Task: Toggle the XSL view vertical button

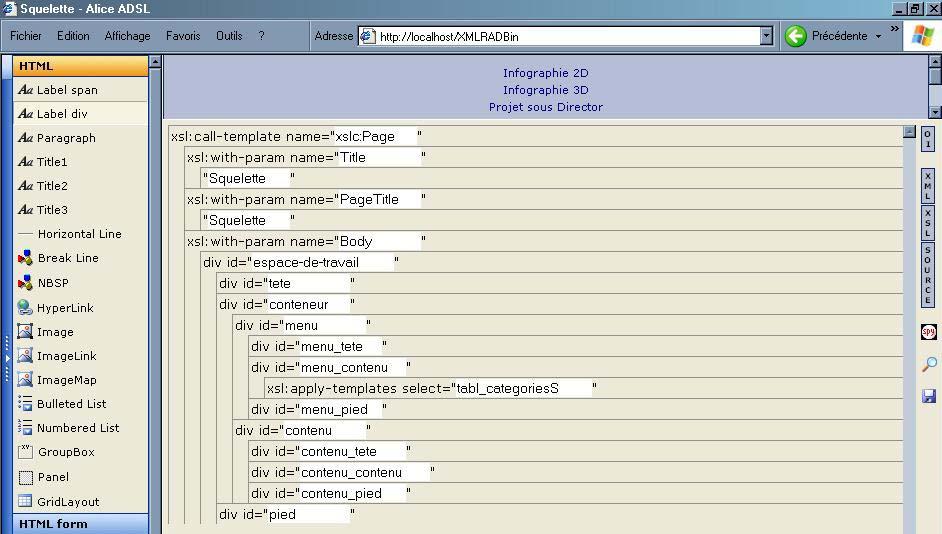Action: [x=928, y=222]
